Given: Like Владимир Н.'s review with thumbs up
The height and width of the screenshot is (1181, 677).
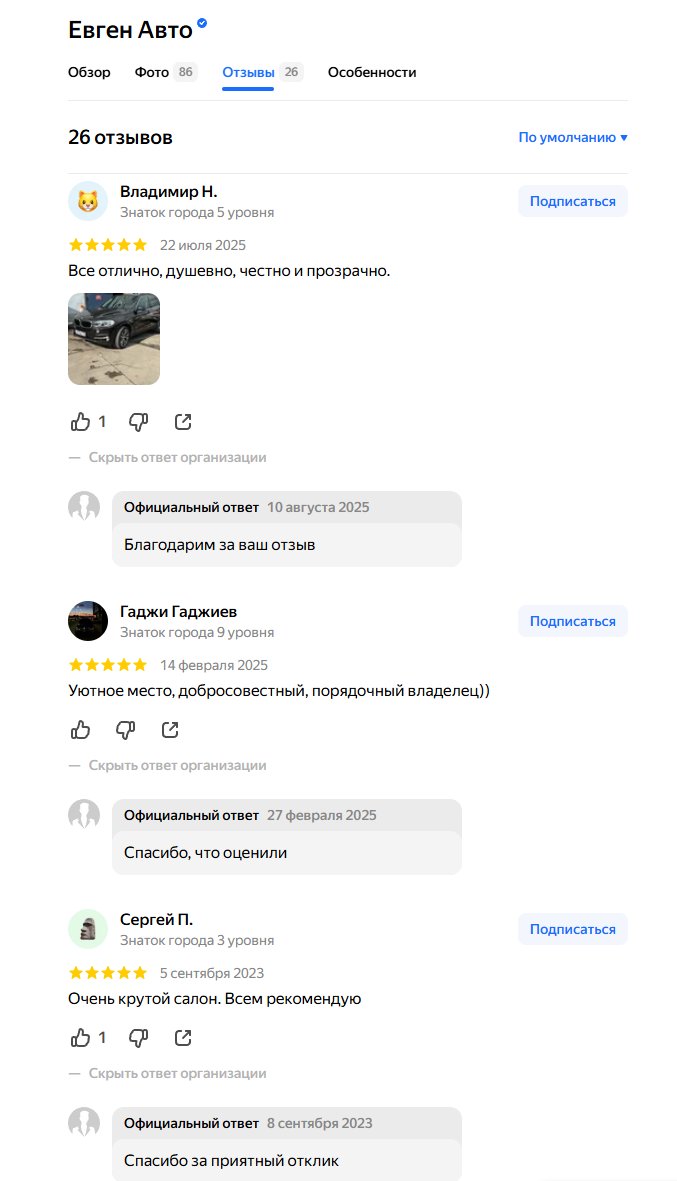Looking at the screenshot, I should [x=81, y=422].
